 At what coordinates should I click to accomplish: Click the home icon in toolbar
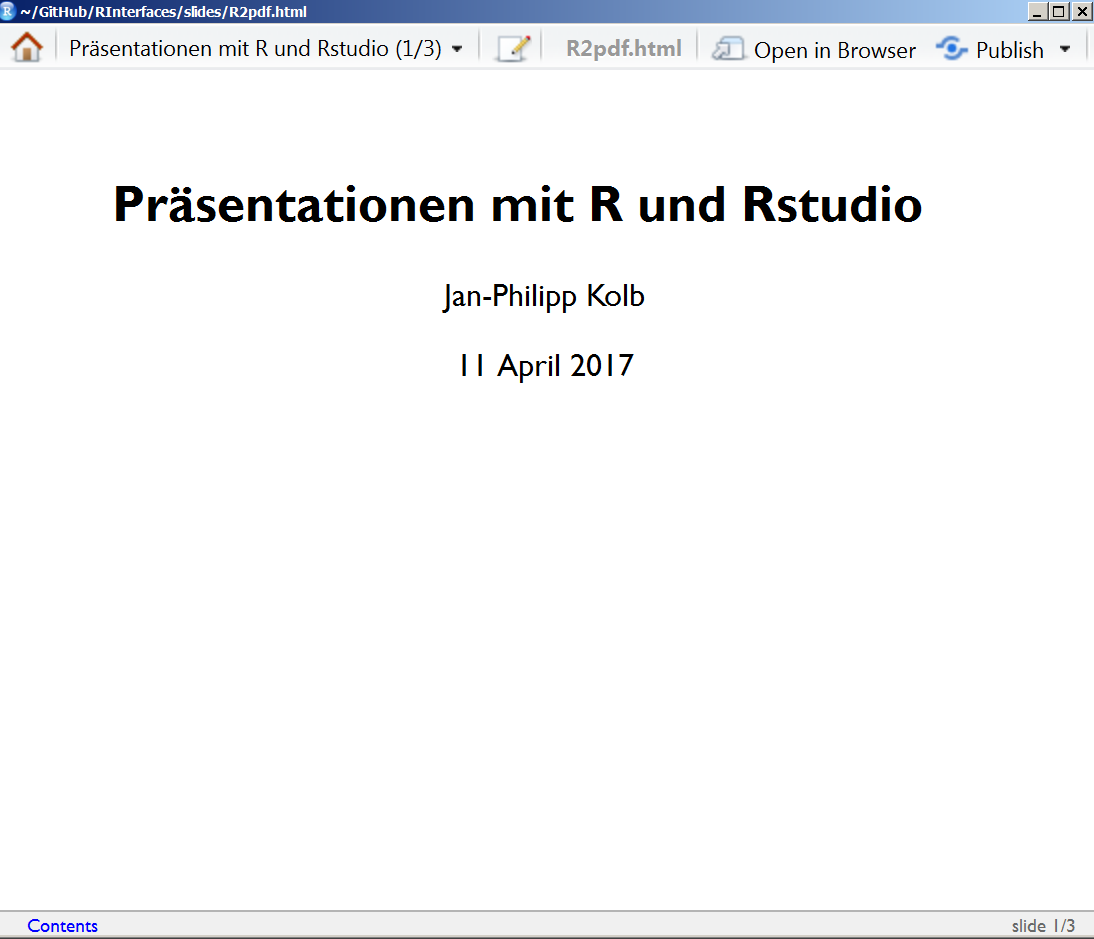click(x=27, y=48)
